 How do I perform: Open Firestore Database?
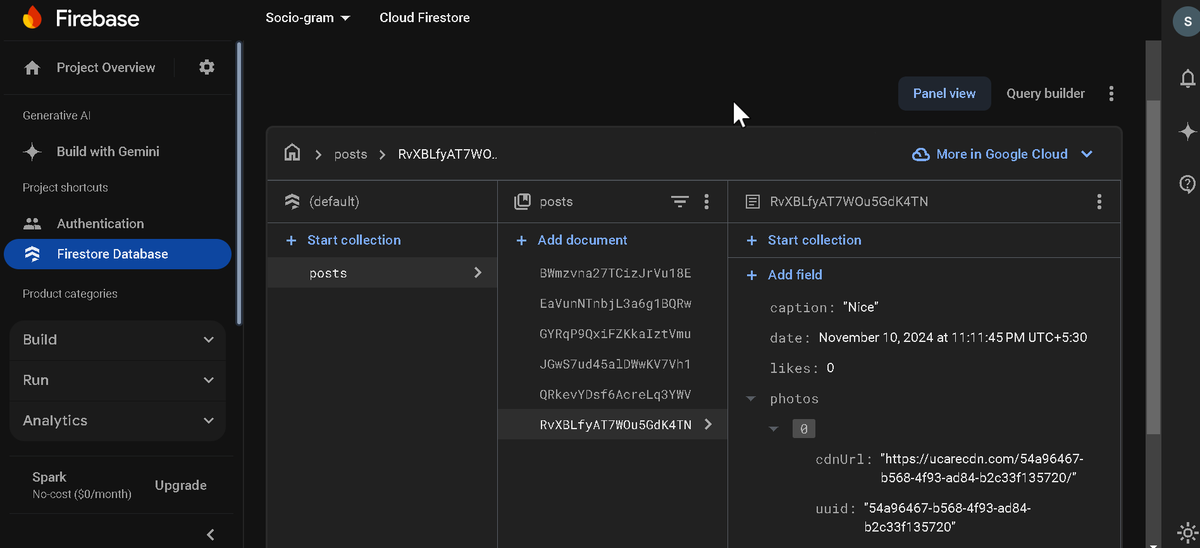click(x=118, y=254)
